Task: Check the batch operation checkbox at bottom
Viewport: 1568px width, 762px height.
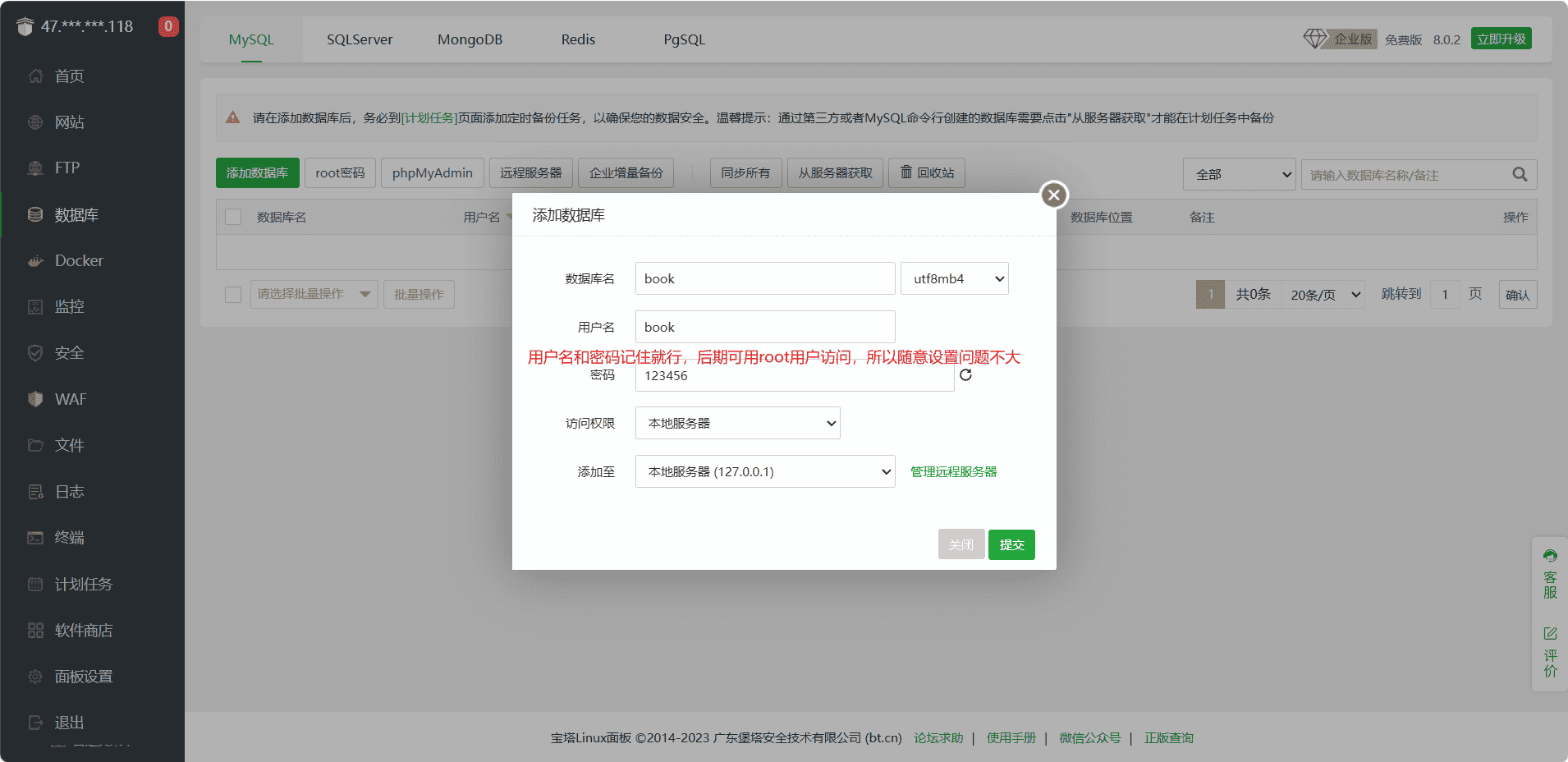Action: click(233, 294)
